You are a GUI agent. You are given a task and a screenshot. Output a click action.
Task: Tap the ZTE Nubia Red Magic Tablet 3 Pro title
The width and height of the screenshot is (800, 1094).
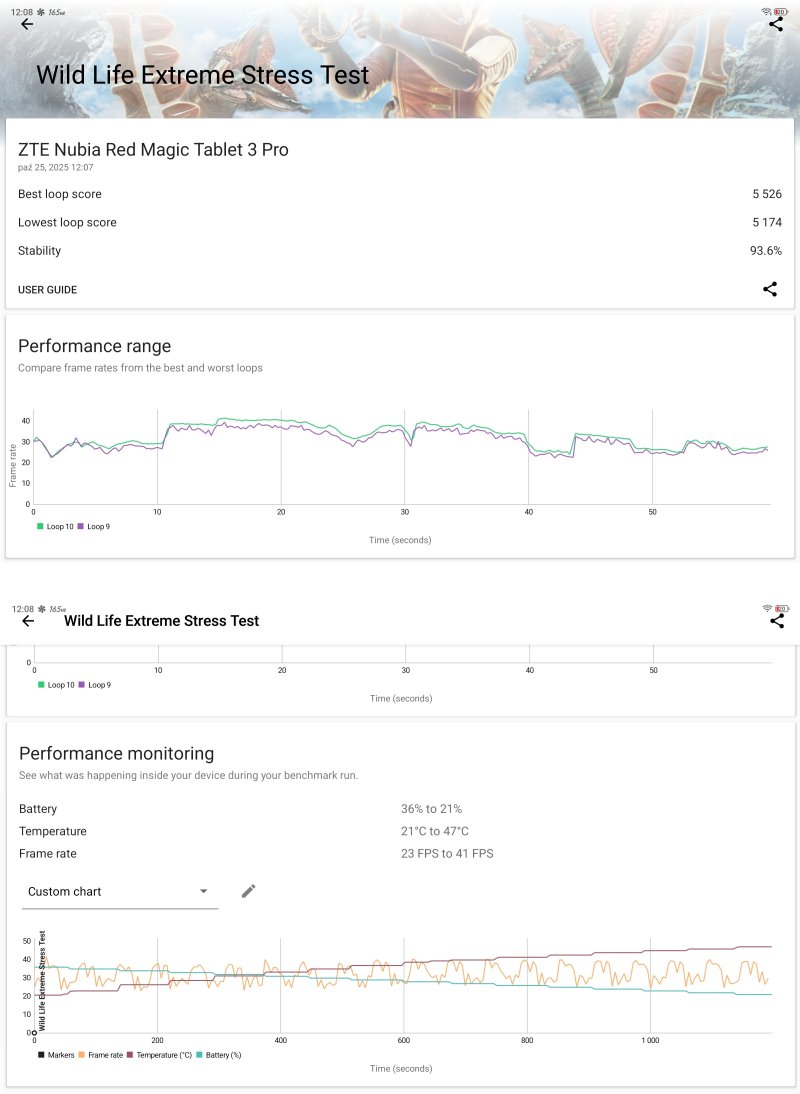pyautogui.click(x=153, y=150)
